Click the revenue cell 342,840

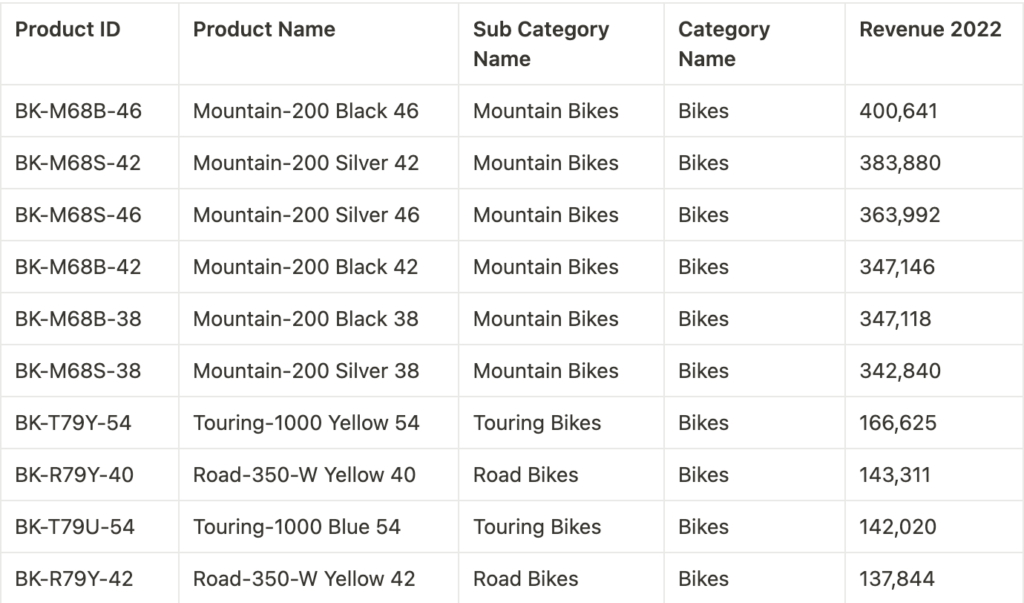click(x=900, y=371)
